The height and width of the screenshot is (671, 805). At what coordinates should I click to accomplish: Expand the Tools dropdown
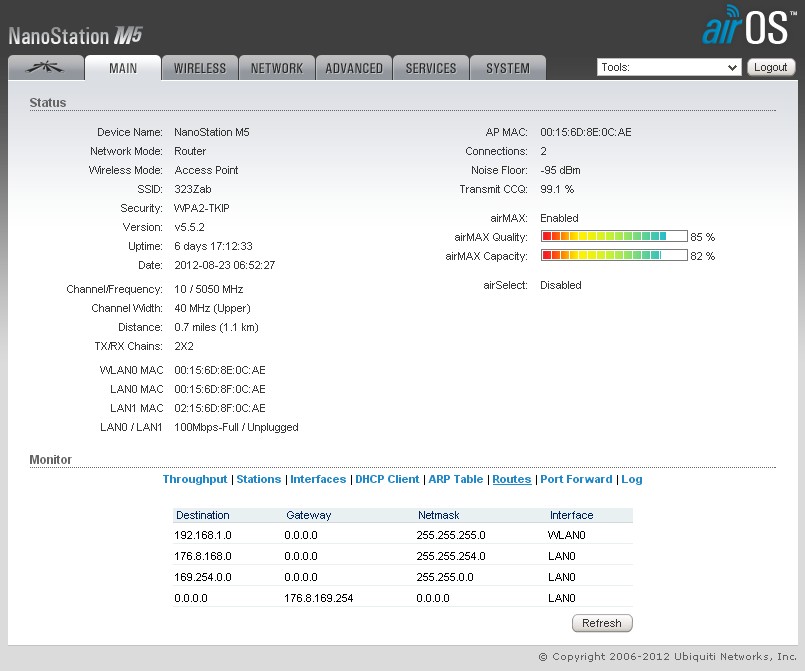click(x=669, y=67)
